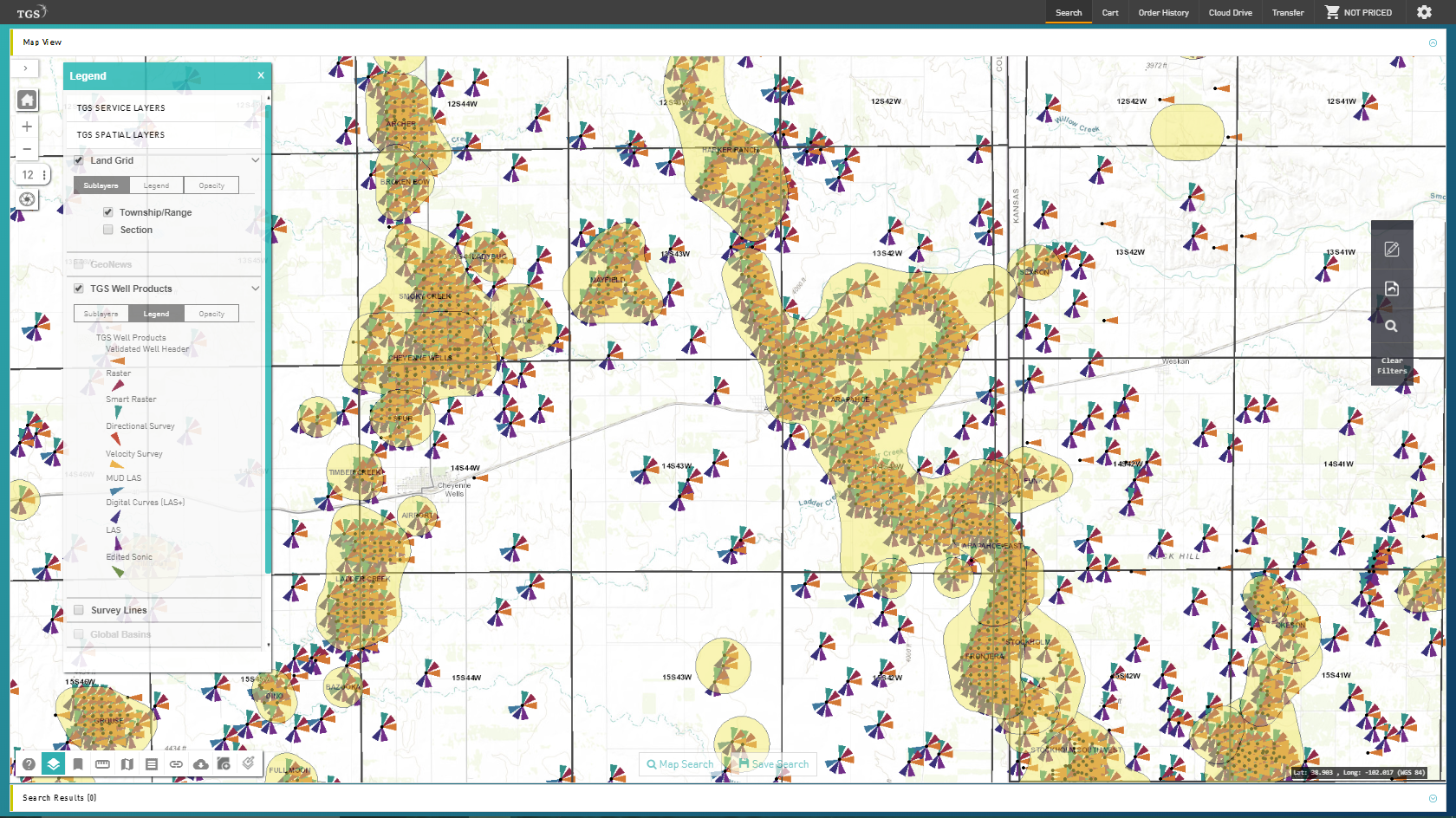Open the help question mark tool
The image size is (1456, 818).
pos(29,764)
